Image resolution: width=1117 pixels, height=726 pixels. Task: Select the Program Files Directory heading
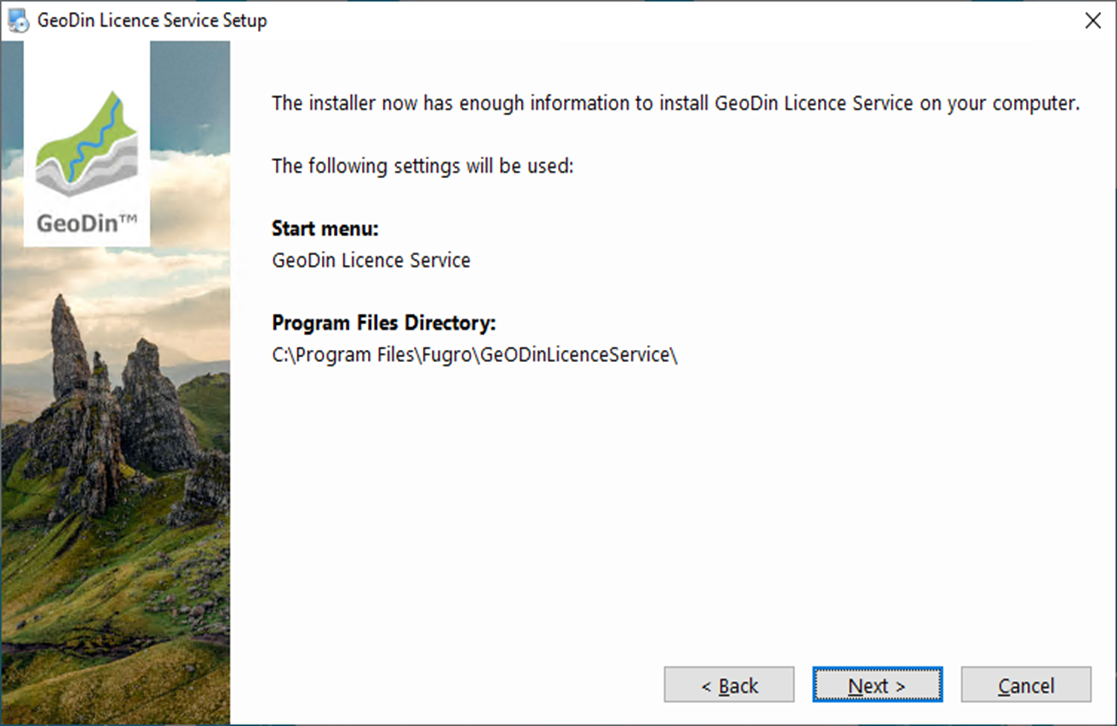click(384, 323)
